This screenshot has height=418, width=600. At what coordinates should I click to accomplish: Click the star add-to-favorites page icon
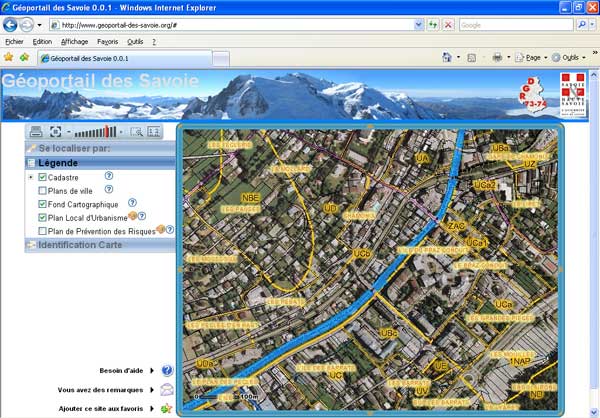166,408
